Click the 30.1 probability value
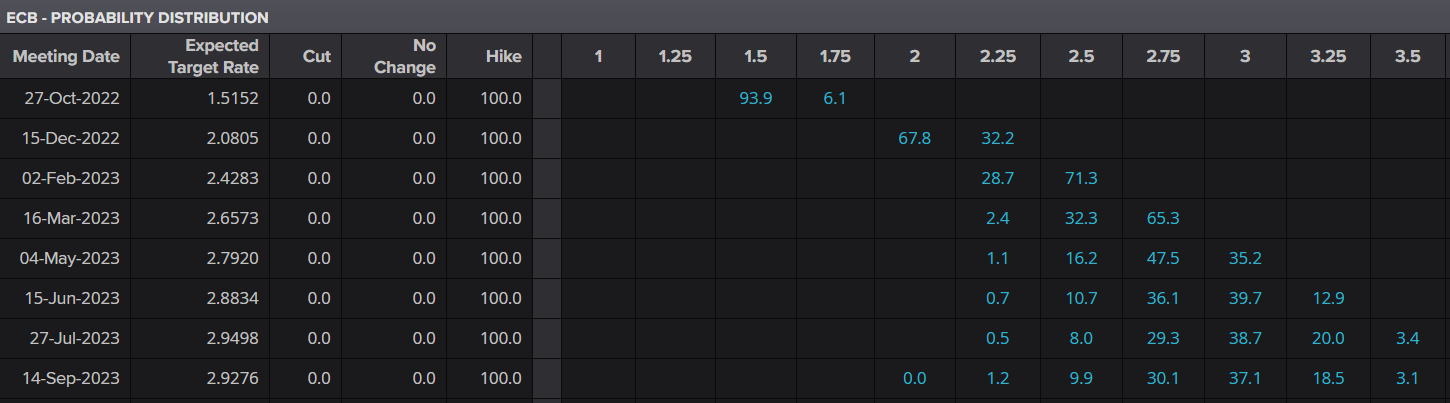The image size is (1450, 403). click(x=1163, y=378)
